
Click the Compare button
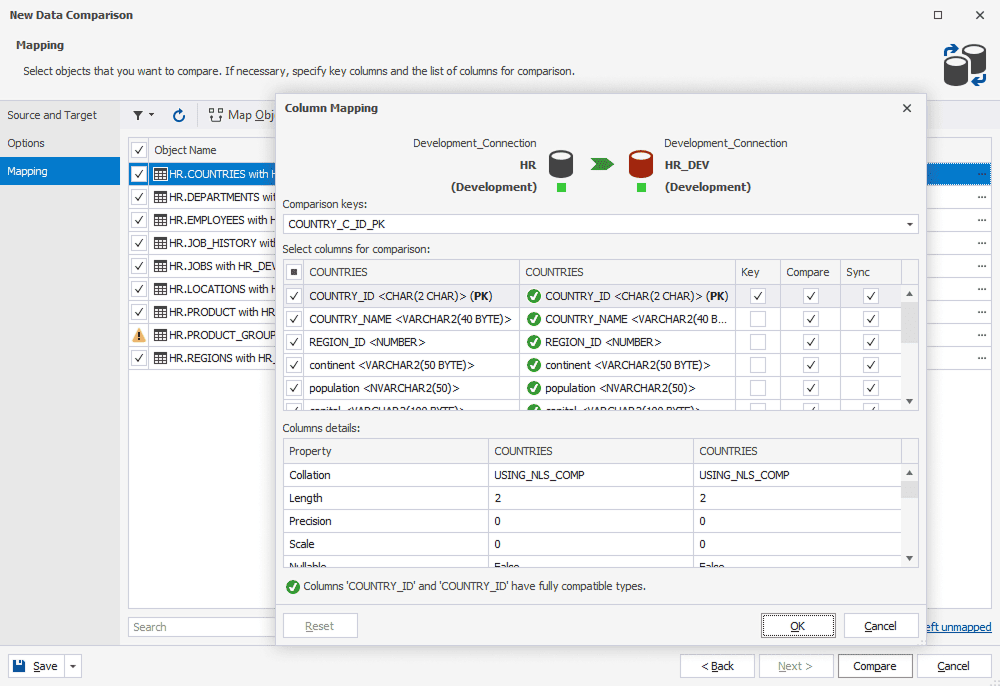874,666
